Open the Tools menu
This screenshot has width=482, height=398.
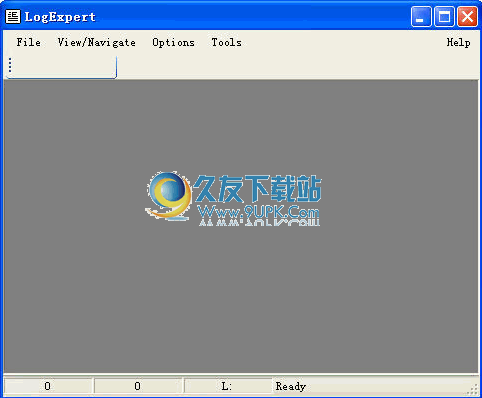[227, 42]
